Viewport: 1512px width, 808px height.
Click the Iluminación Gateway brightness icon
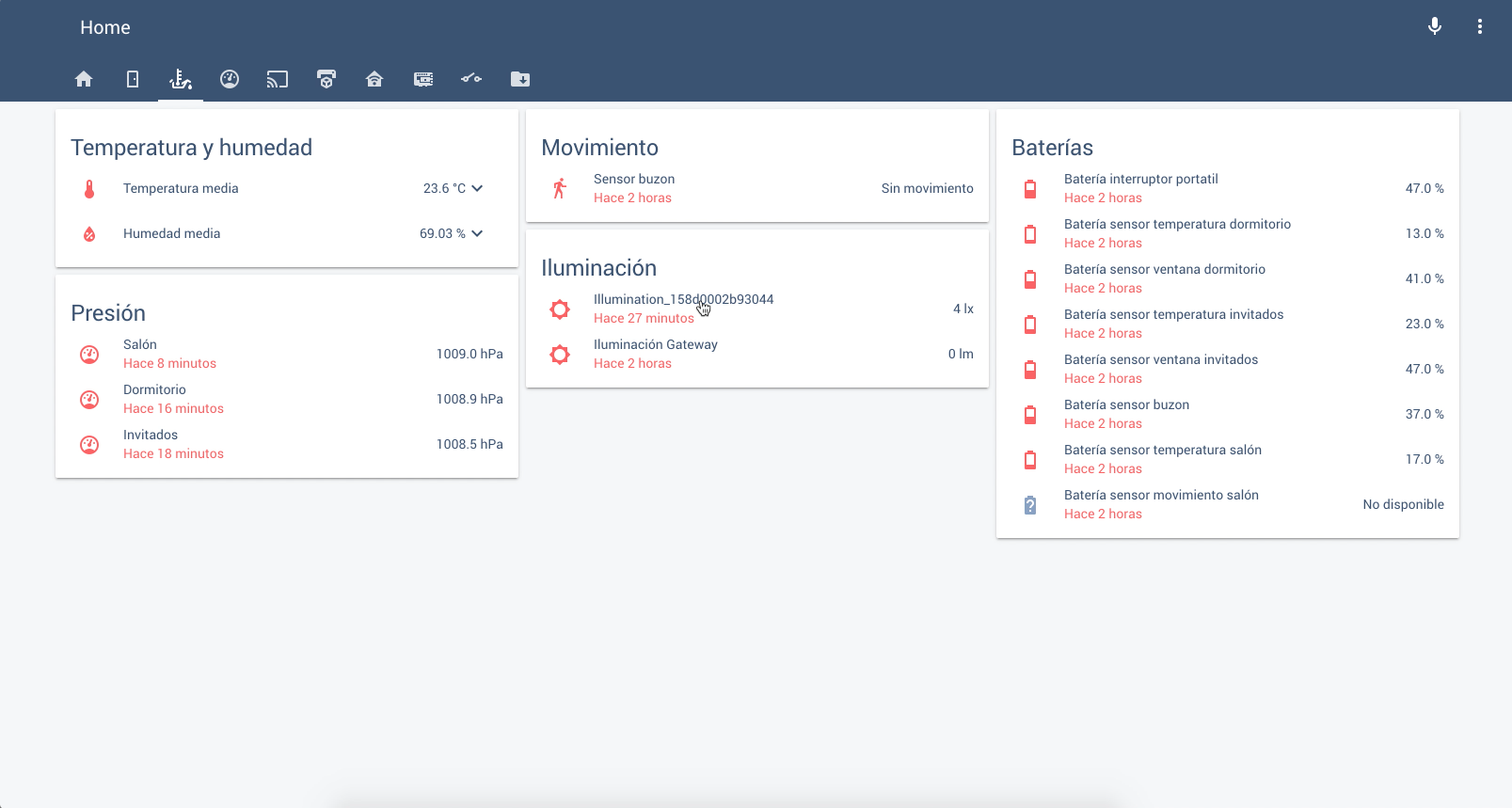(560, 355)
